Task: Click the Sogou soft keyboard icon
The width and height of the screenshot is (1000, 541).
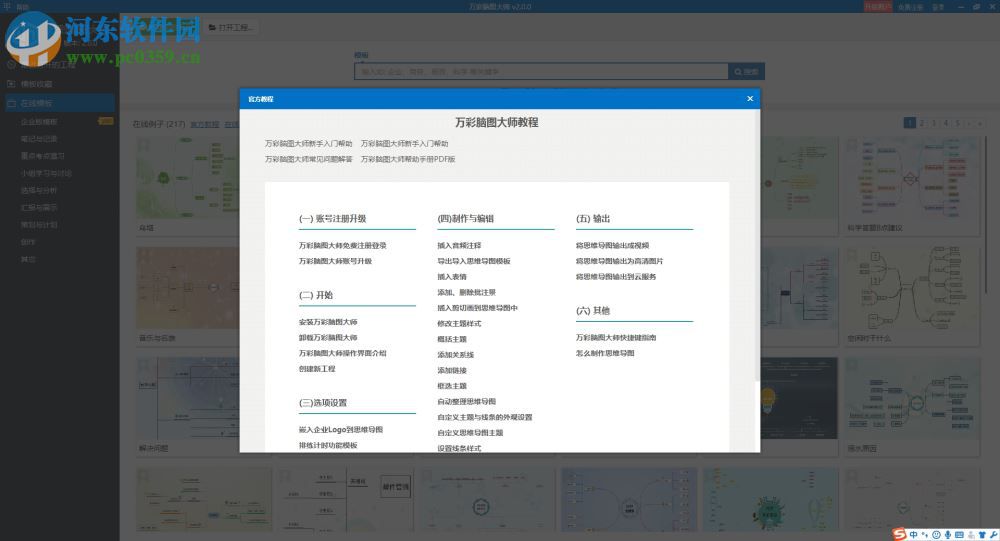Action: point(959,535)
